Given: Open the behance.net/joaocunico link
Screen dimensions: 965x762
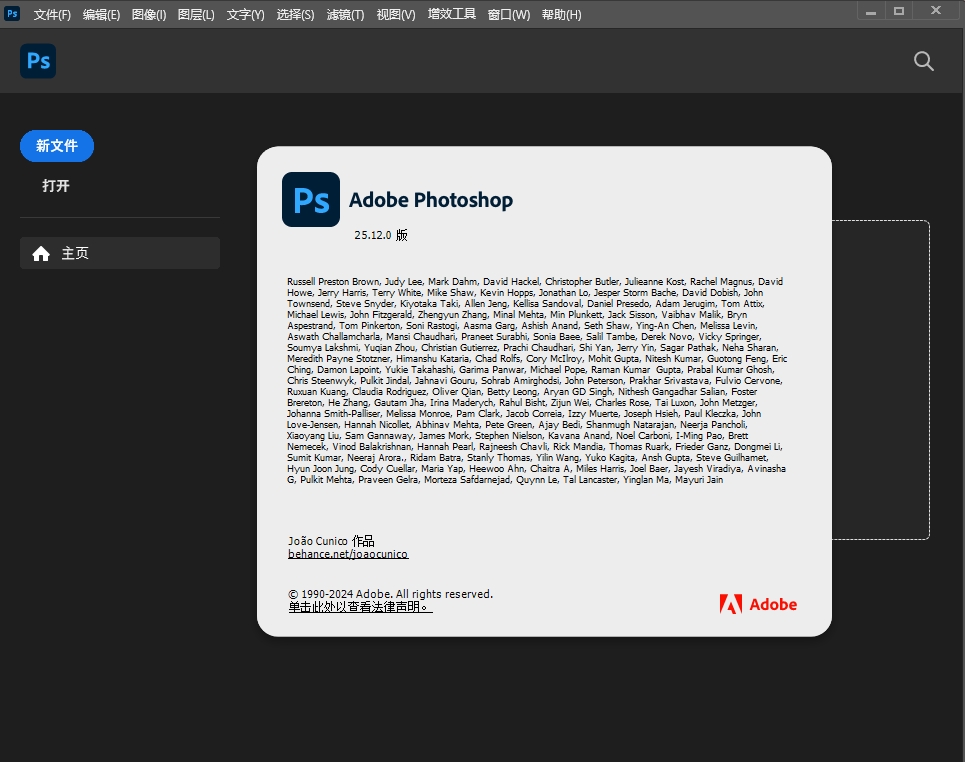Looking at the screenshot, I should [x=348, y=554].
